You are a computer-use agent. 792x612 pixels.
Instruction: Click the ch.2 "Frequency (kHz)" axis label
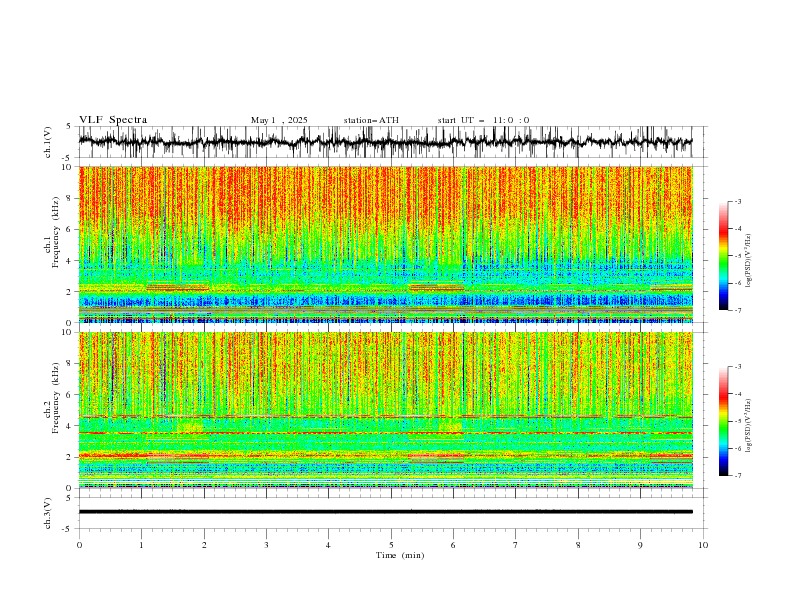(56, 398)
